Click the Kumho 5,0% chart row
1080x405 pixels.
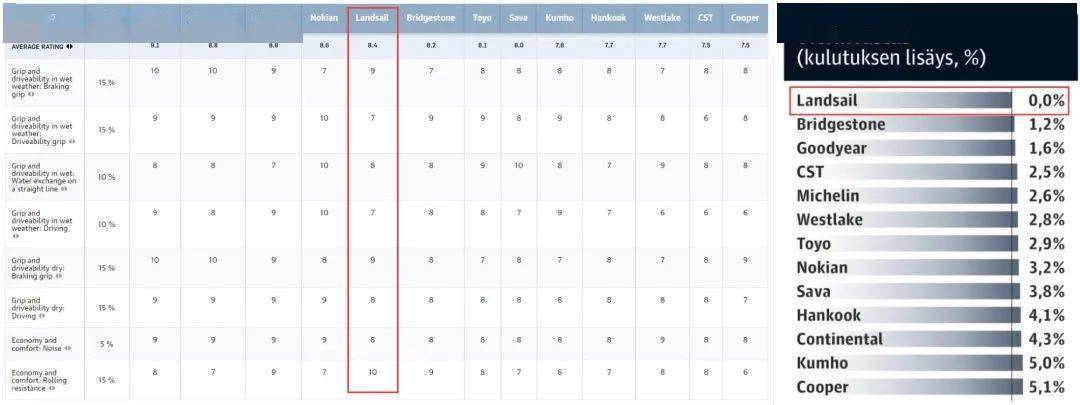[x=929, y=363]
